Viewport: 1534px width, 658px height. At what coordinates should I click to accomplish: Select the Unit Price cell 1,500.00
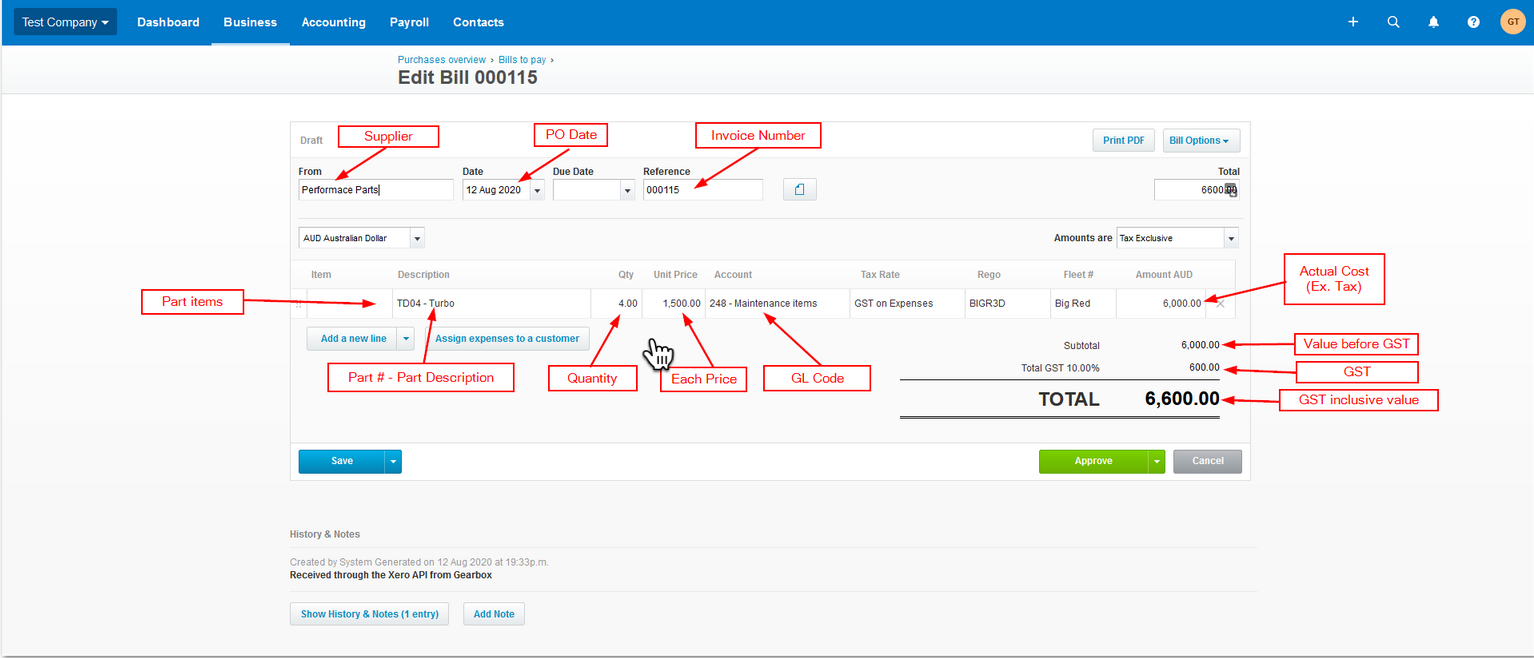(x=673, y=304)
